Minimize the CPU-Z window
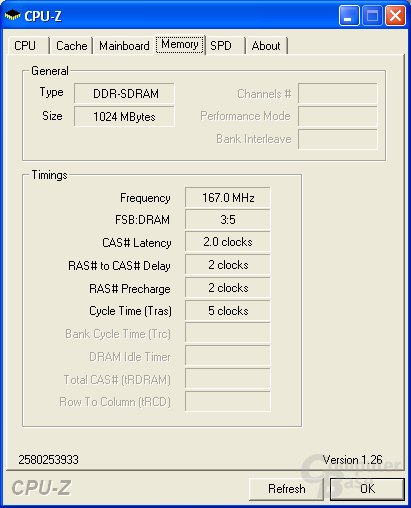Screen dimensions: 411x508 pos(349,16)
